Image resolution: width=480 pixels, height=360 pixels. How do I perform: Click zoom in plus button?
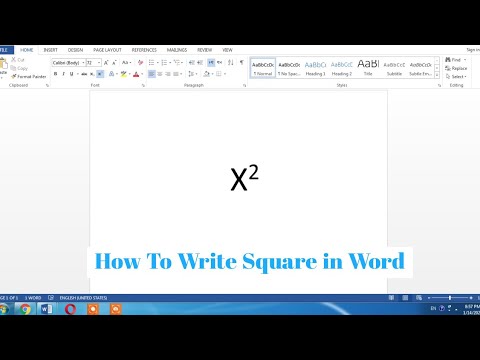click(471, 298)
